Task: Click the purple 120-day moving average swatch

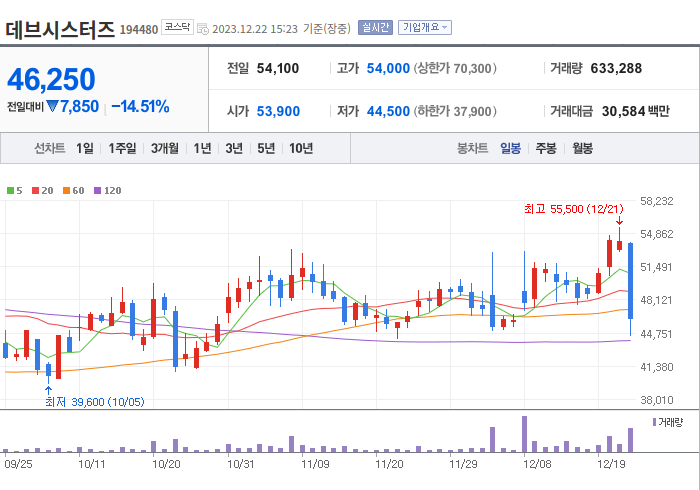Action: pyautogui.click(x=97, y=191)
